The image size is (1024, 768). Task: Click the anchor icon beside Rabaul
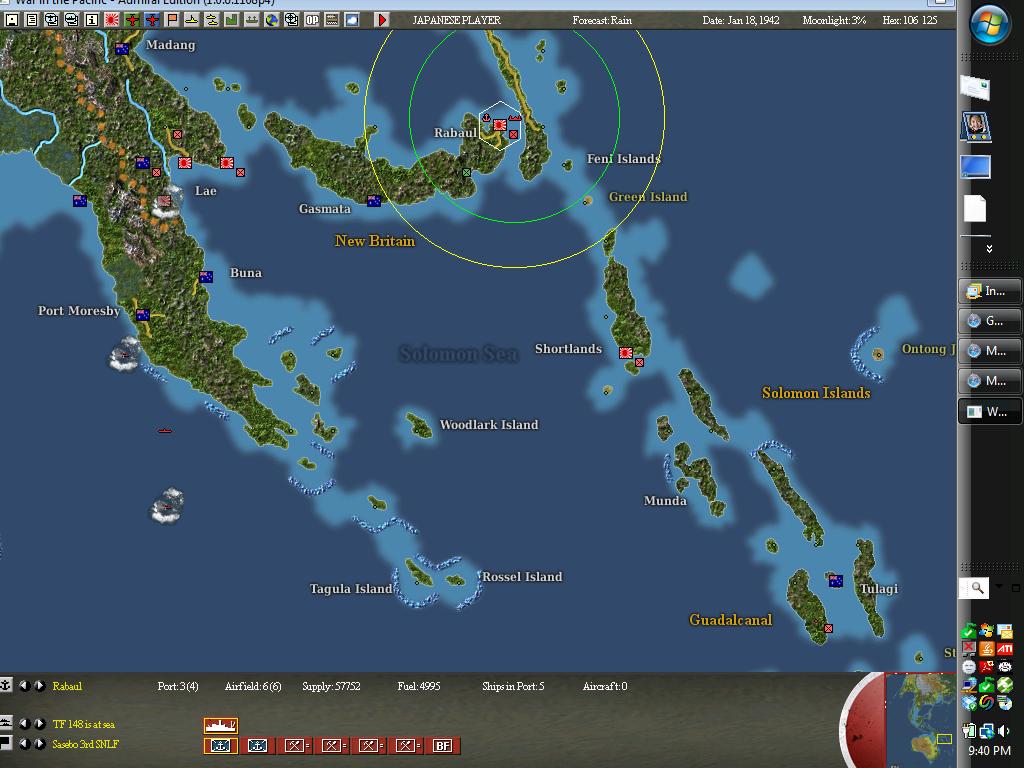click(6, 685)
